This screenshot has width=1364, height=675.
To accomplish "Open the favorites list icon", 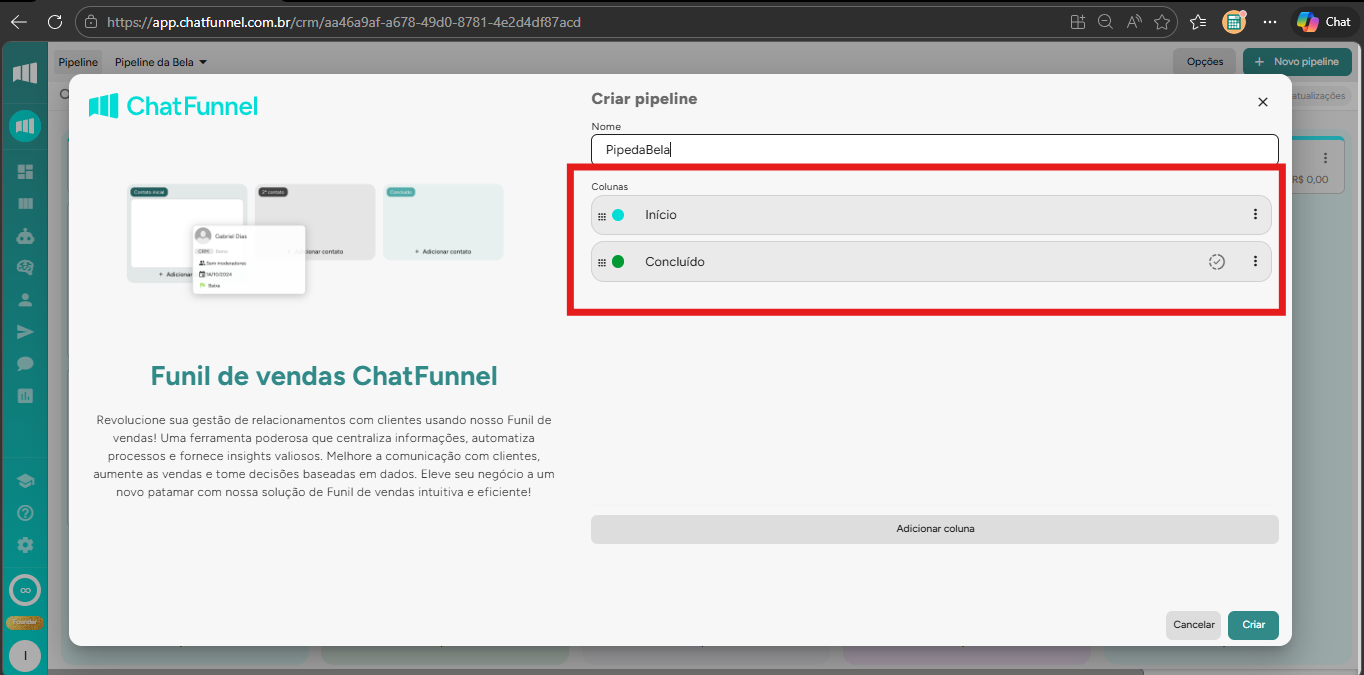I will [1198, 21].
